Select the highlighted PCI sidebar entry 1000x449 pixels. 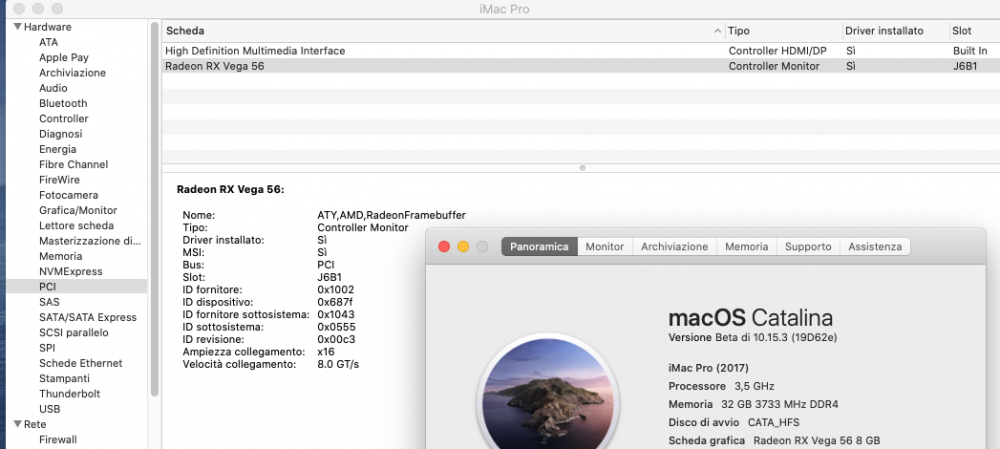[x=77, y=287]
